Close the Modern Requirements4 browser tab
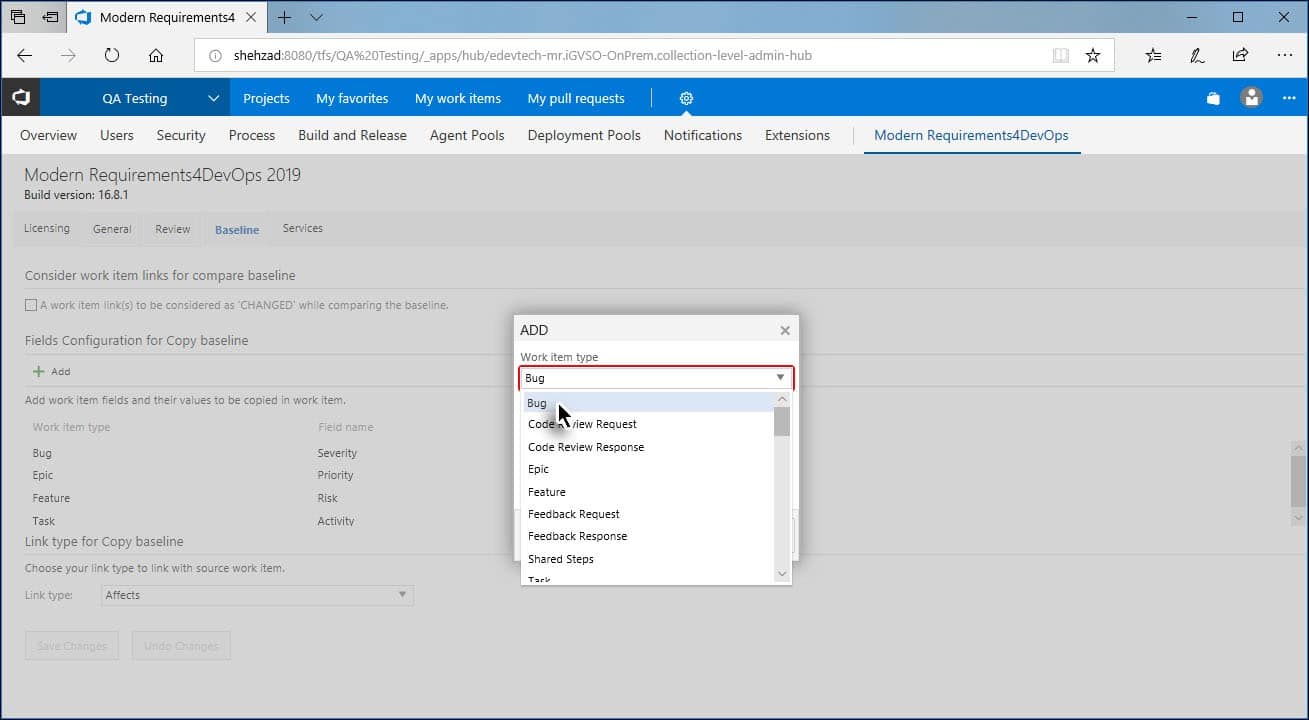The height and width of the screenshot is (720, 1309). 251,17
